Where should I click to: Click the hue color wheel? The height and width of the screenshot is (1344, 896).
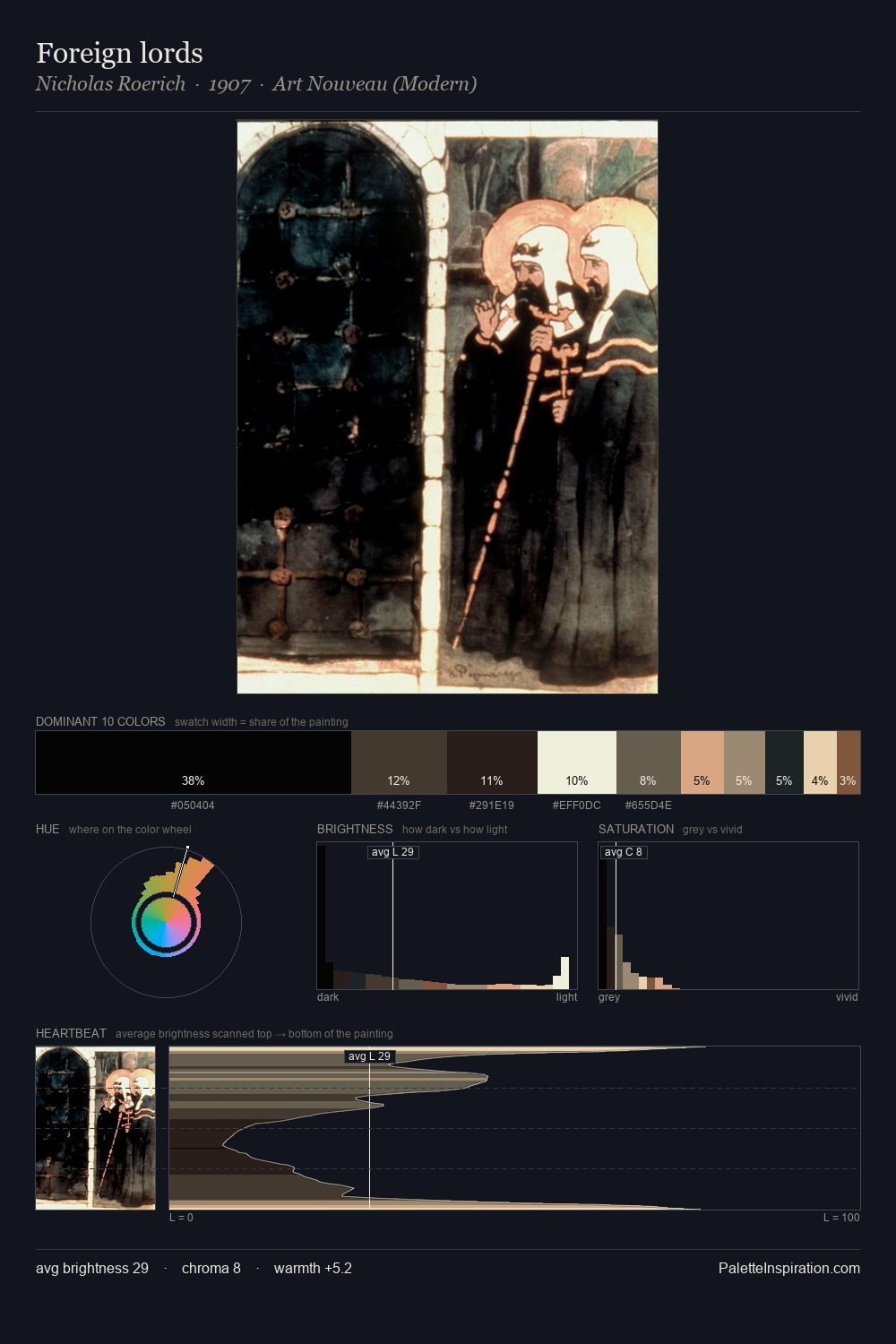[x=166, y=922]
